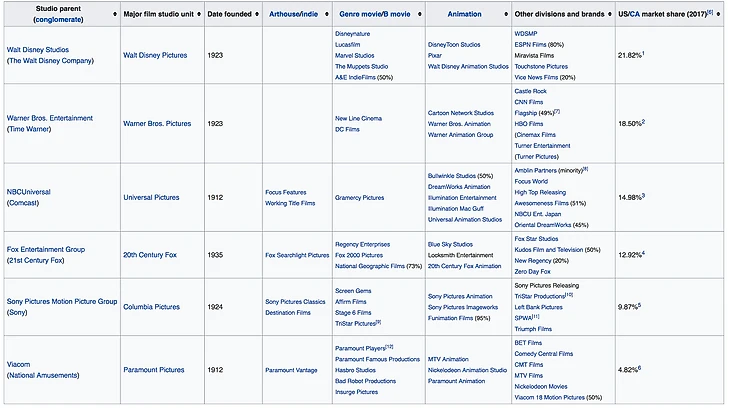
Task: Open the Illumination Entertainment link
Action: point(462,198)
